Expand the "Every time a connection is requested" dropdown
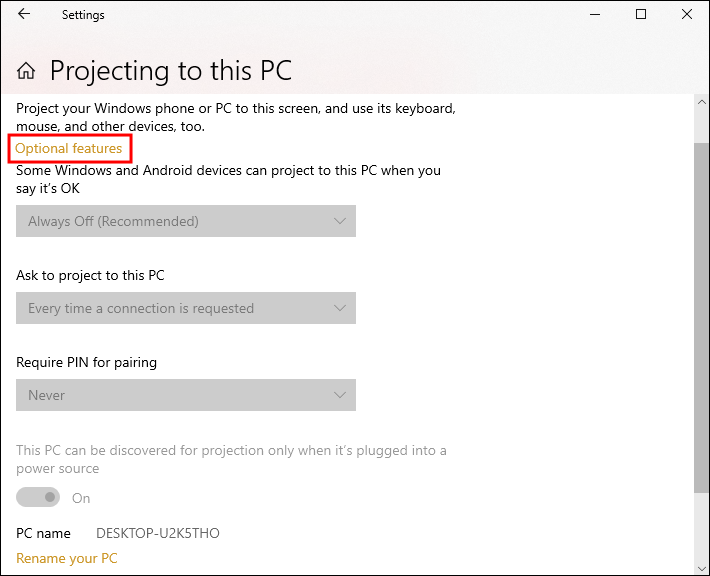 pyautogui.click(x=186, y=308)
